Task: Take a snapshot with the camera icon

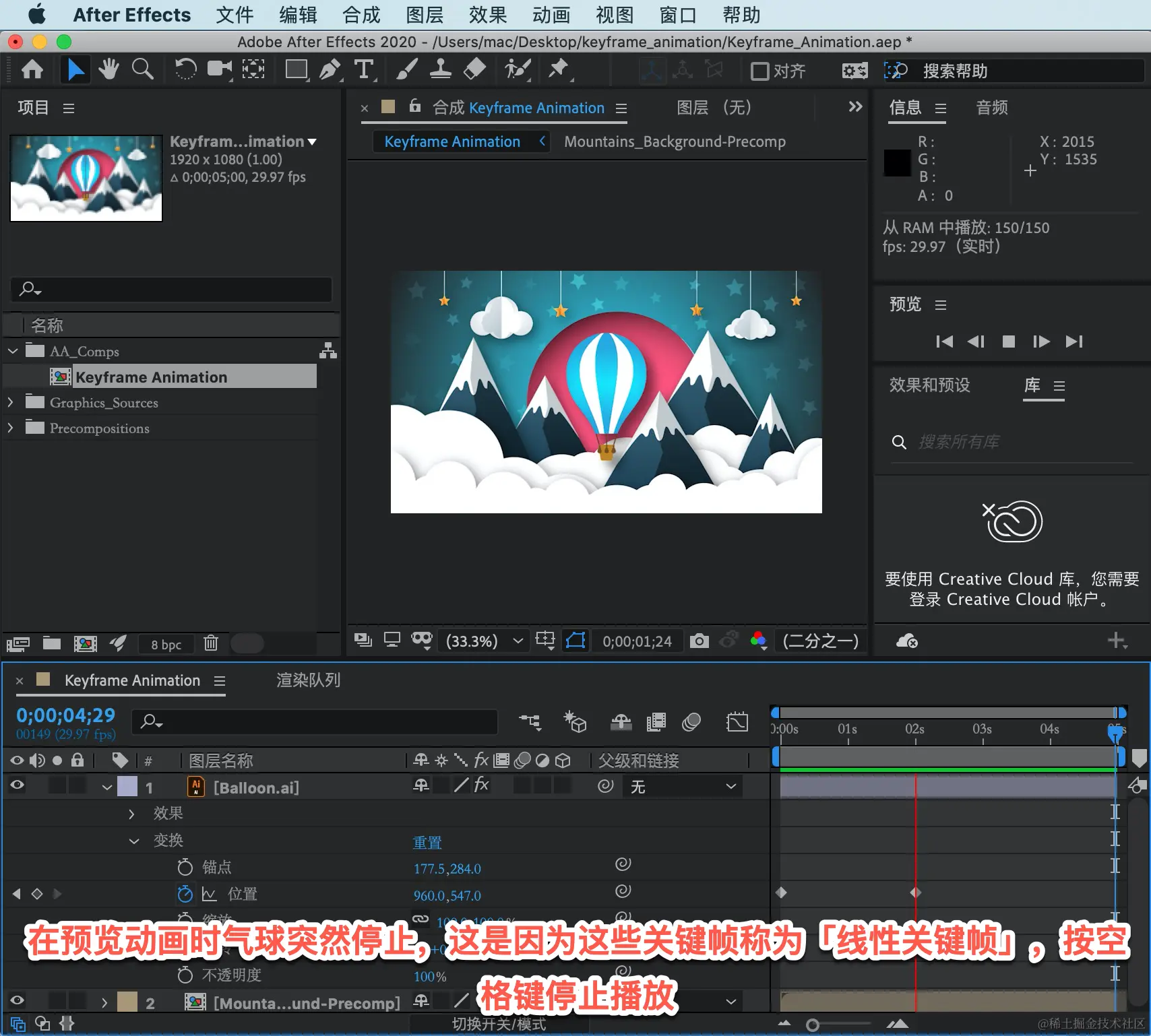Action: coord(699,641)
